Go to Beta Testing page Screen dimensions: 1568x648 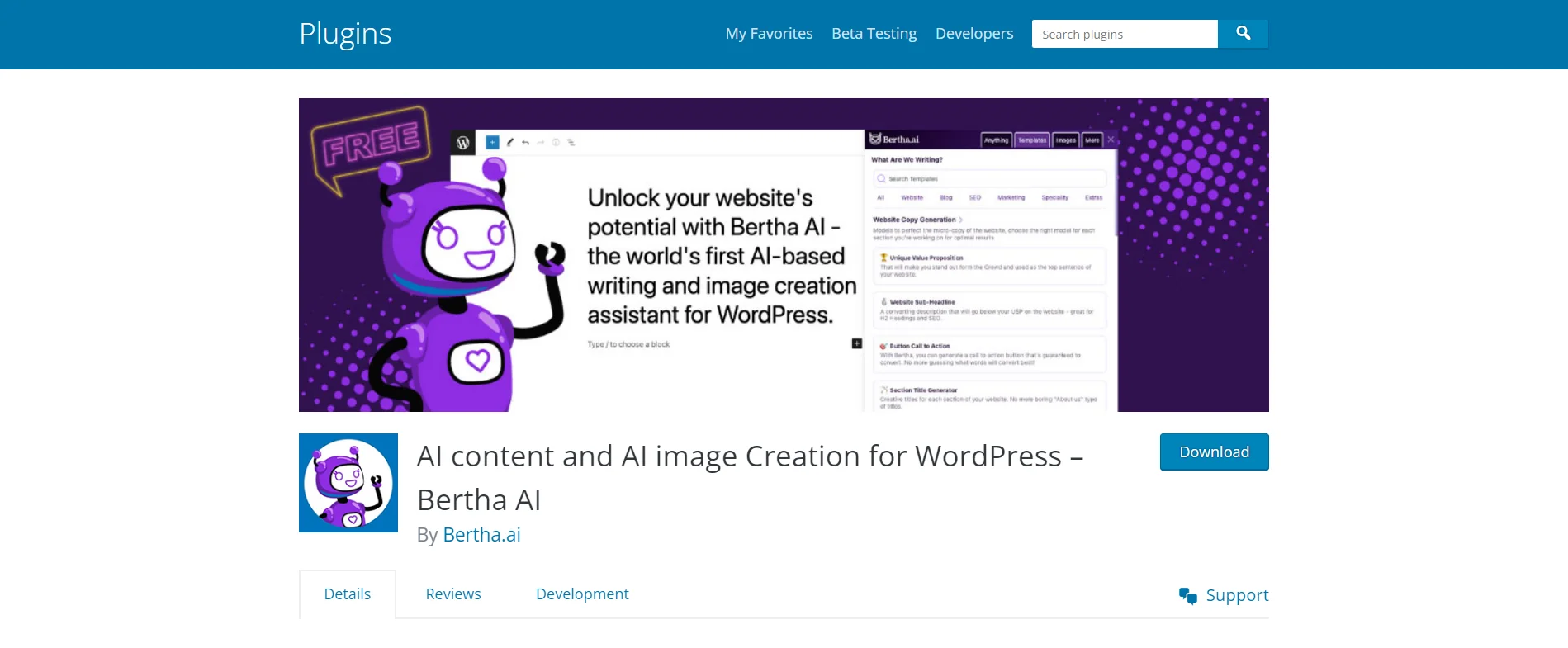[x=874, y=34]
